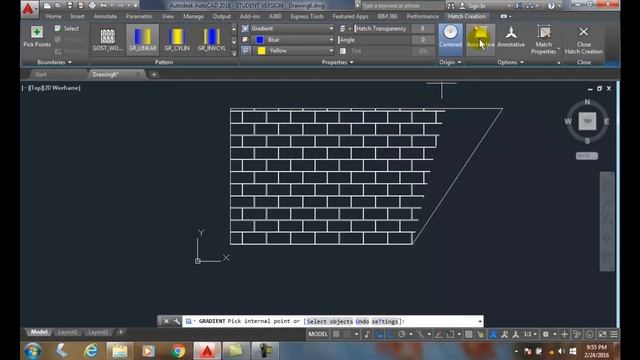Click the Save icon in quick access toolbar
Viewport: 640px width, 360px height.
tap(70, 6)
